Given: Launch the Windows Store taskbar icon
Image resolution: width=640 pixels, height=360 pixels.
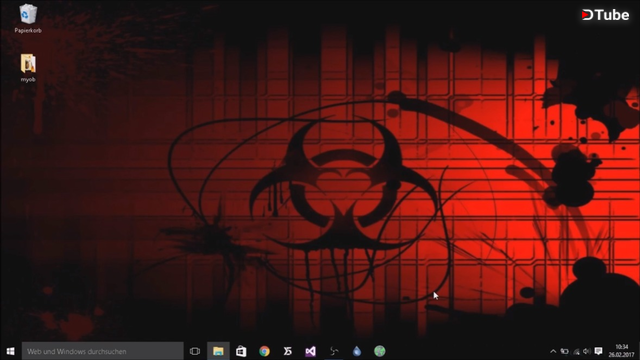Looking at the screenshot, I should pos(241,351).
